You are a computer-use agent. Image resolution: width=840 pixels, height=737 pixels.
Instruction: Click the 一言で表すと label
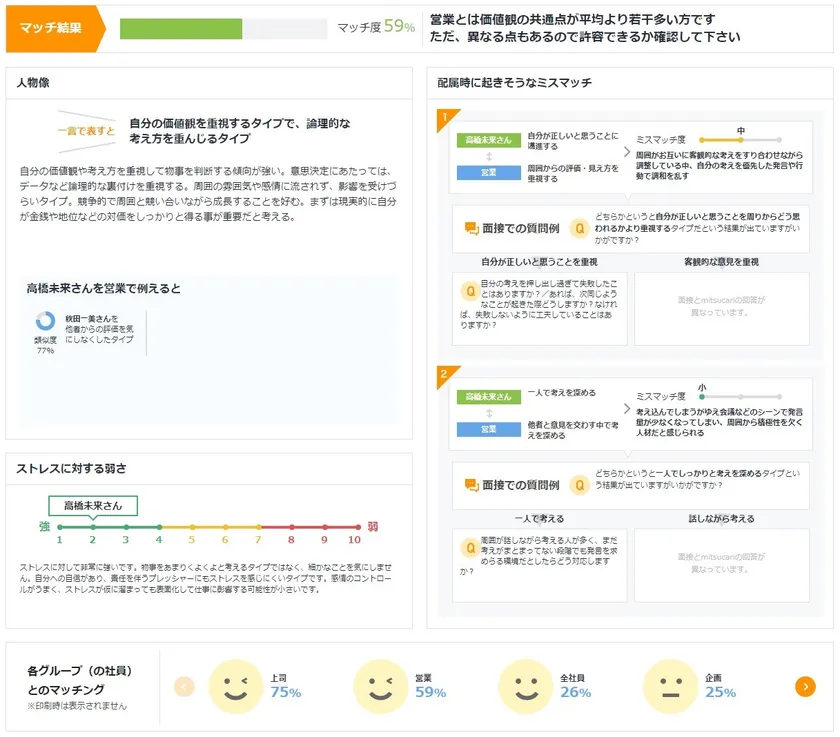click(x=86, y=131)
